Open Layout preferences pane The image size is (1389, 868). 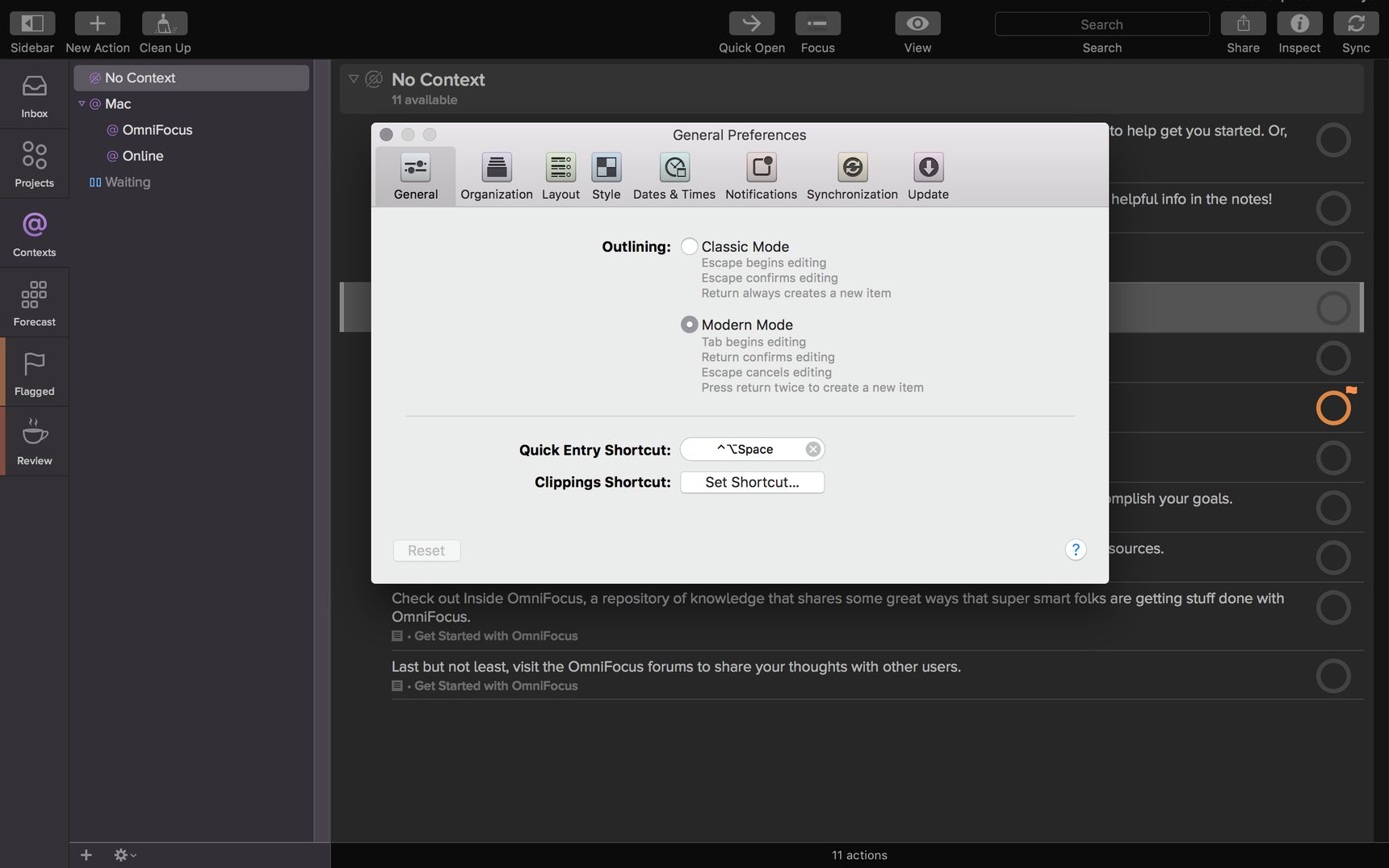pyautogui.click(x=560, y=176)
